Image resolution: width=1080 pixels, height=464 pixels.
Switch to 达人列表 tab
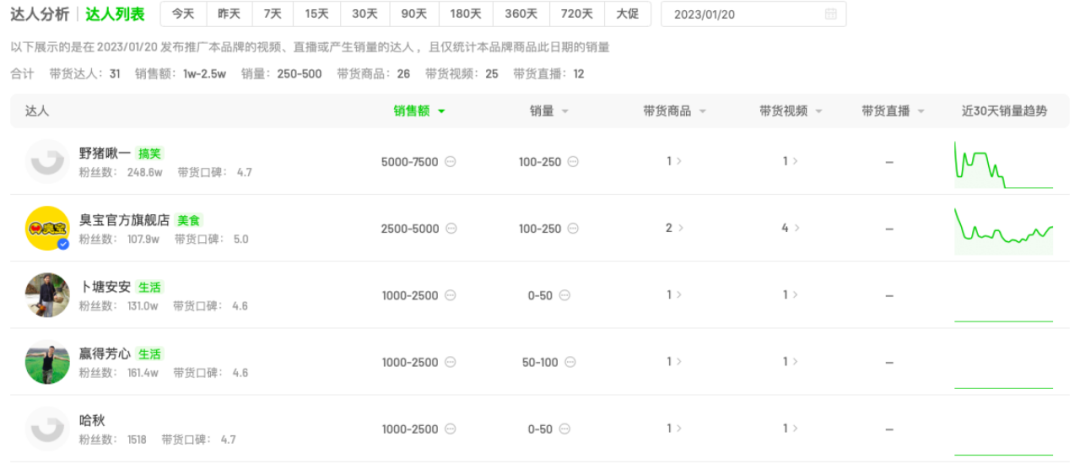[115, 14]
